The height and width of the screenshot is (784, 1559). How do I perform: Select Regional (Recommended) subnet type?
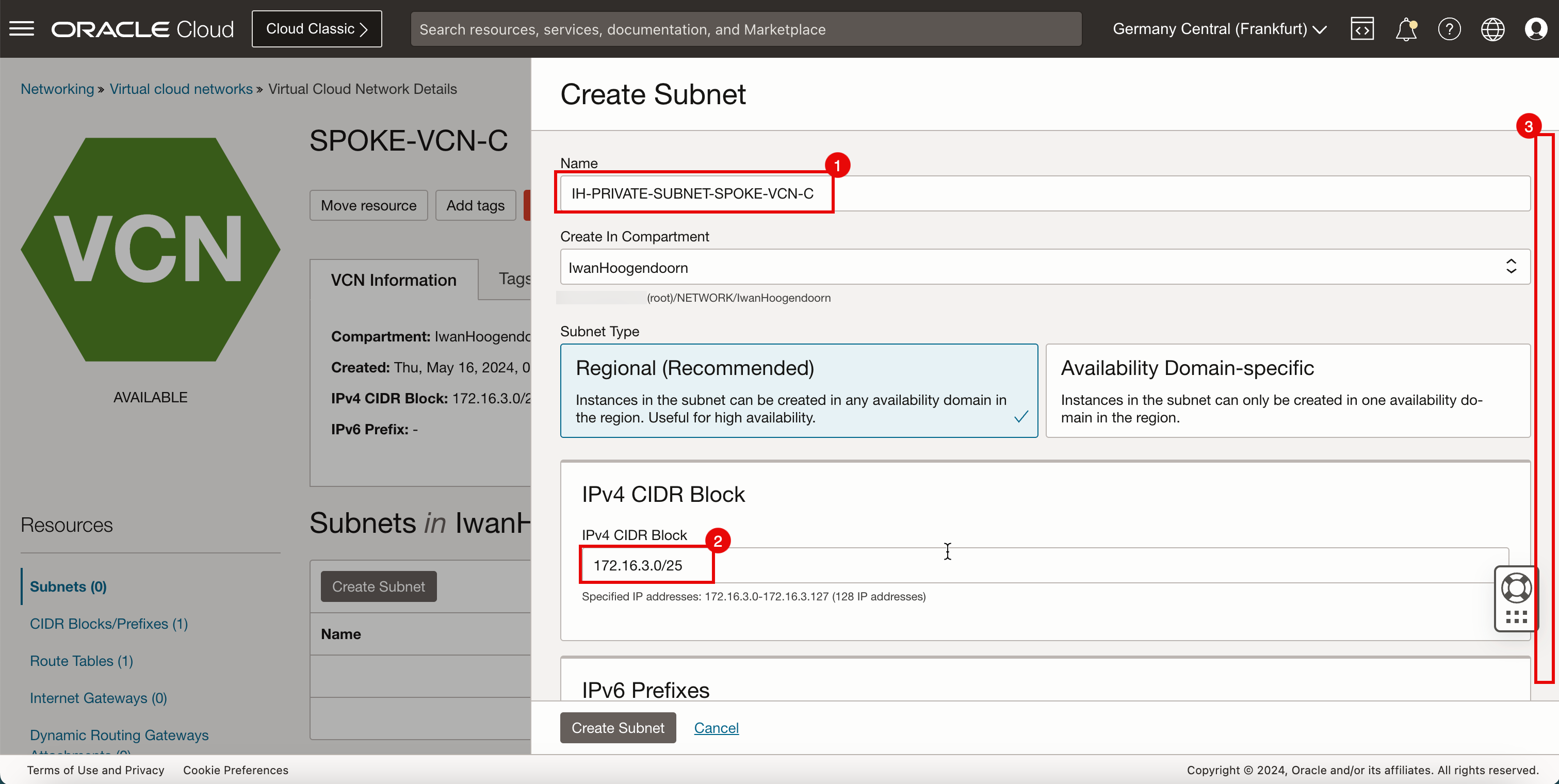point(798,390)
